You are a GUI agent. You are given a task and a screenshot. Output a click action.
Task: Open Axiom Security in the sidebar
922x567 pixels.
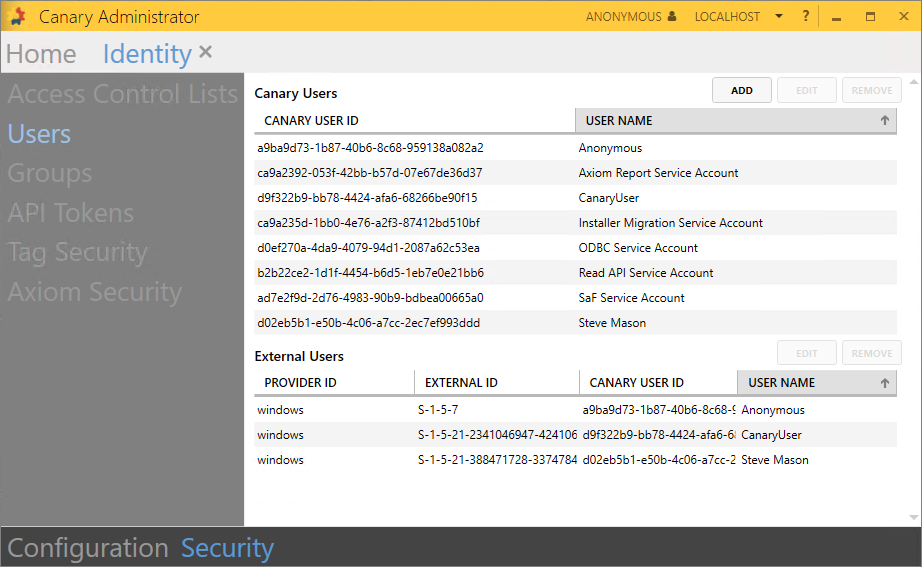[x=95, y=292]
